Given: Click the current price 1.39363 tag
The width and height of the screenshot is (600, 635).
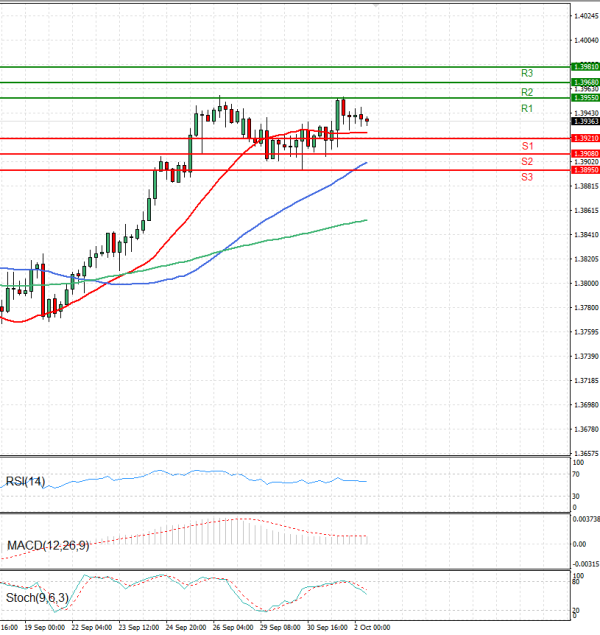Looking at the screenshot, I should (585, 121).
